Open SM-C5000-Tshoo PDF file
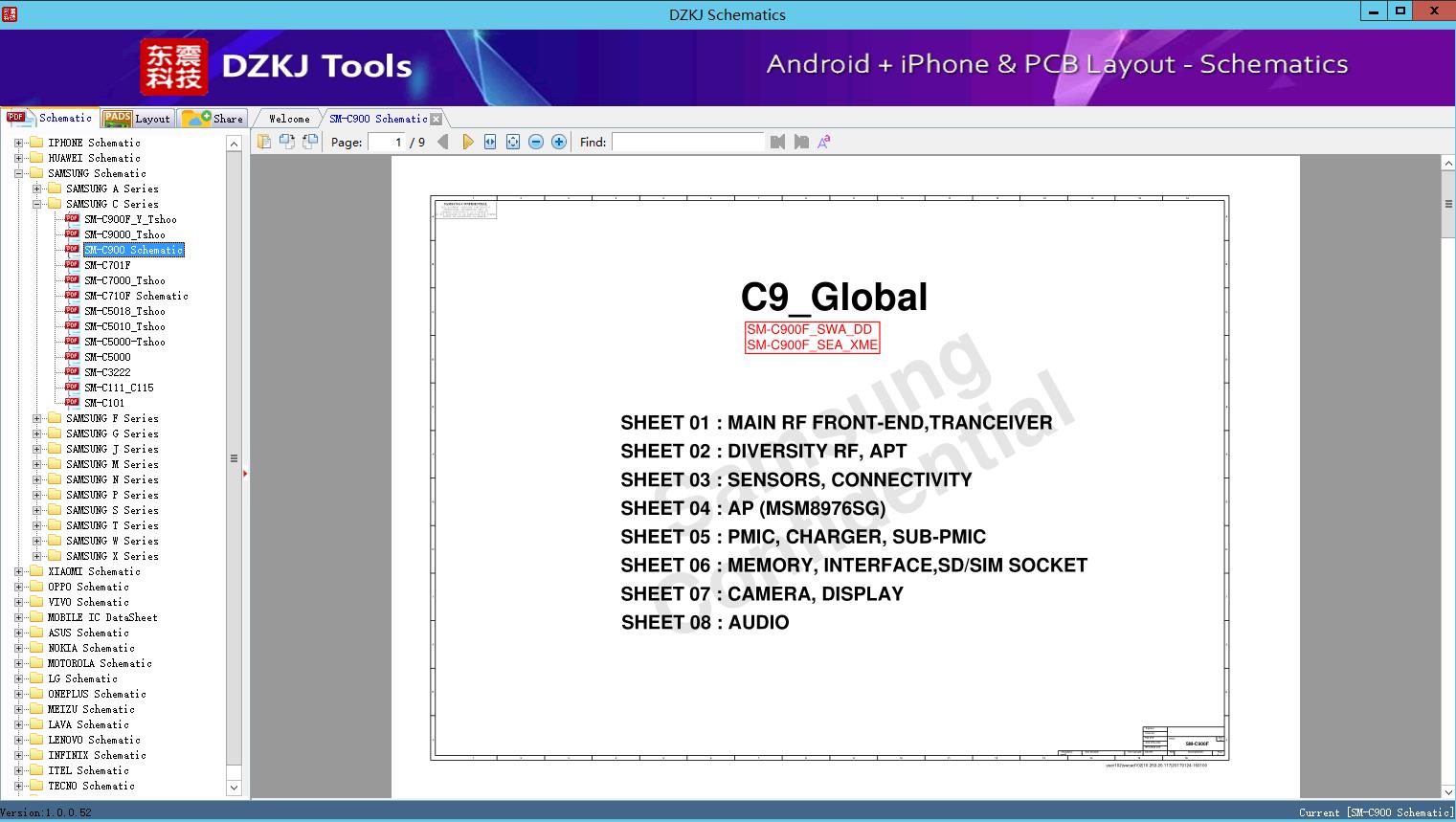Screen dimensions: 1456x822 (124, 342)
